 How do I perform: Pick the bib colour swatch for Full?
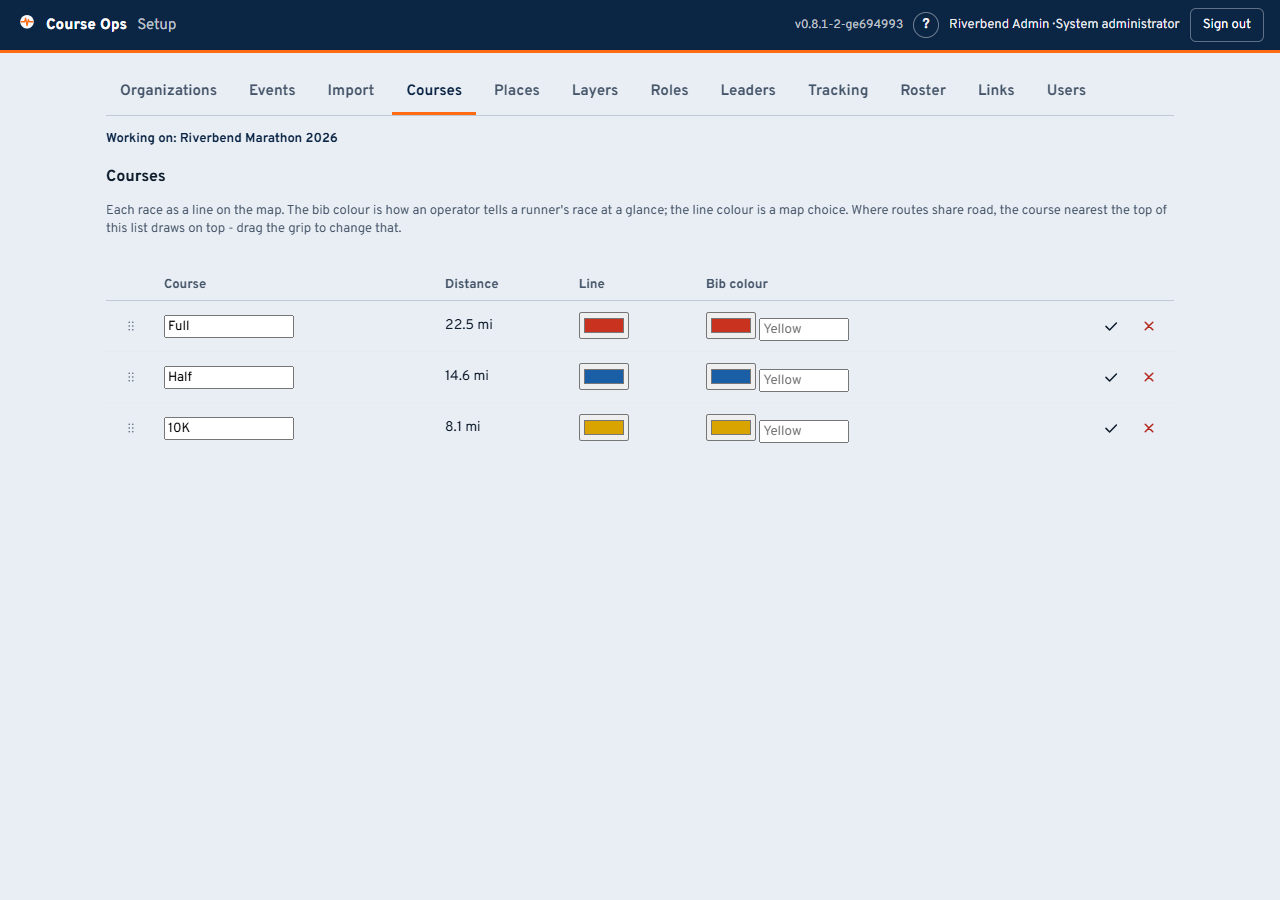(x=731, y=325)
